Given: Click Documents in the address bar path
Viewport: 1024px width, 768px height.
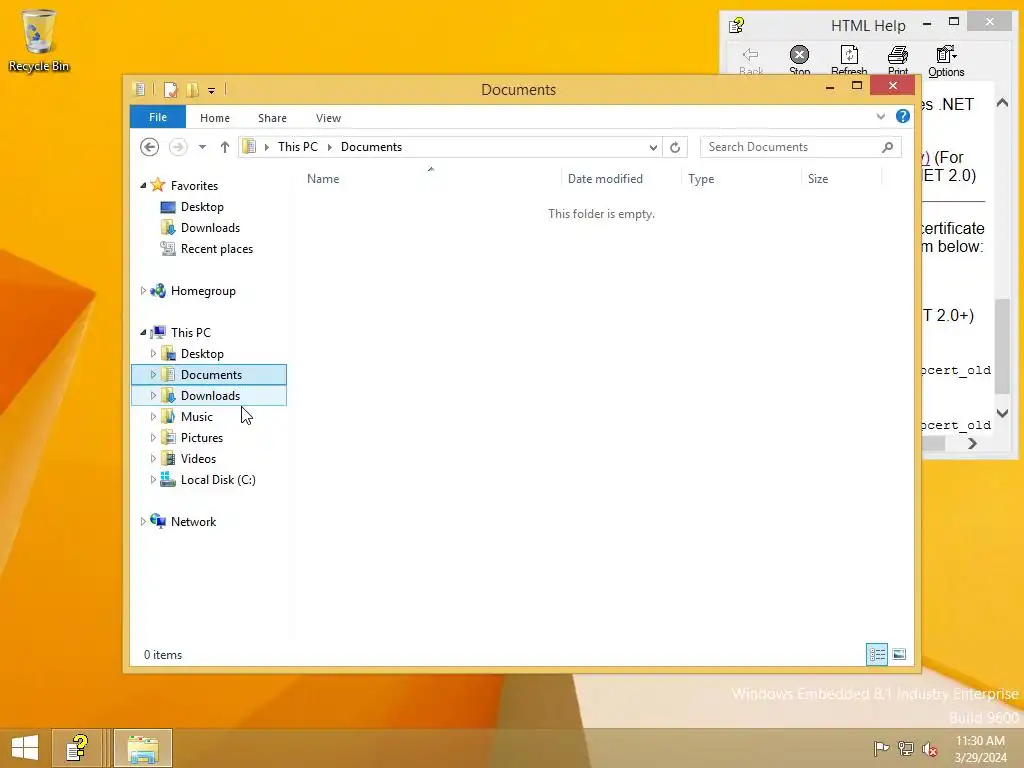Looking at the screenshot, I should (371, 147).
